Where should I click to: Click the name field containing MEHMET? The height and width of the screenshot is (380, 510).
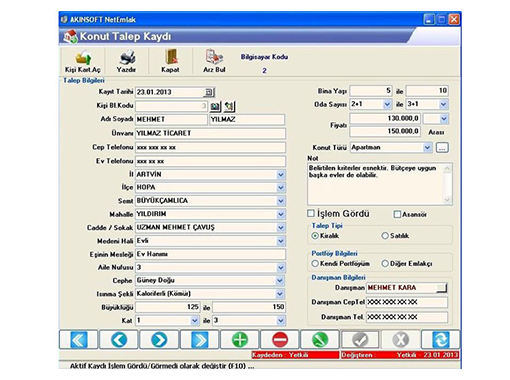click(x=171, y=120)
